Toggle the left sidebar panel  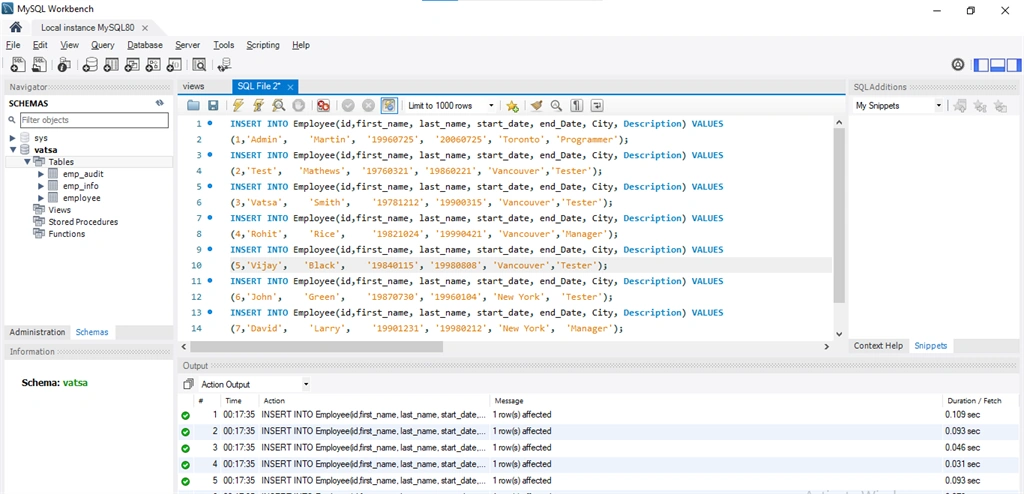[x=982, y=65]
